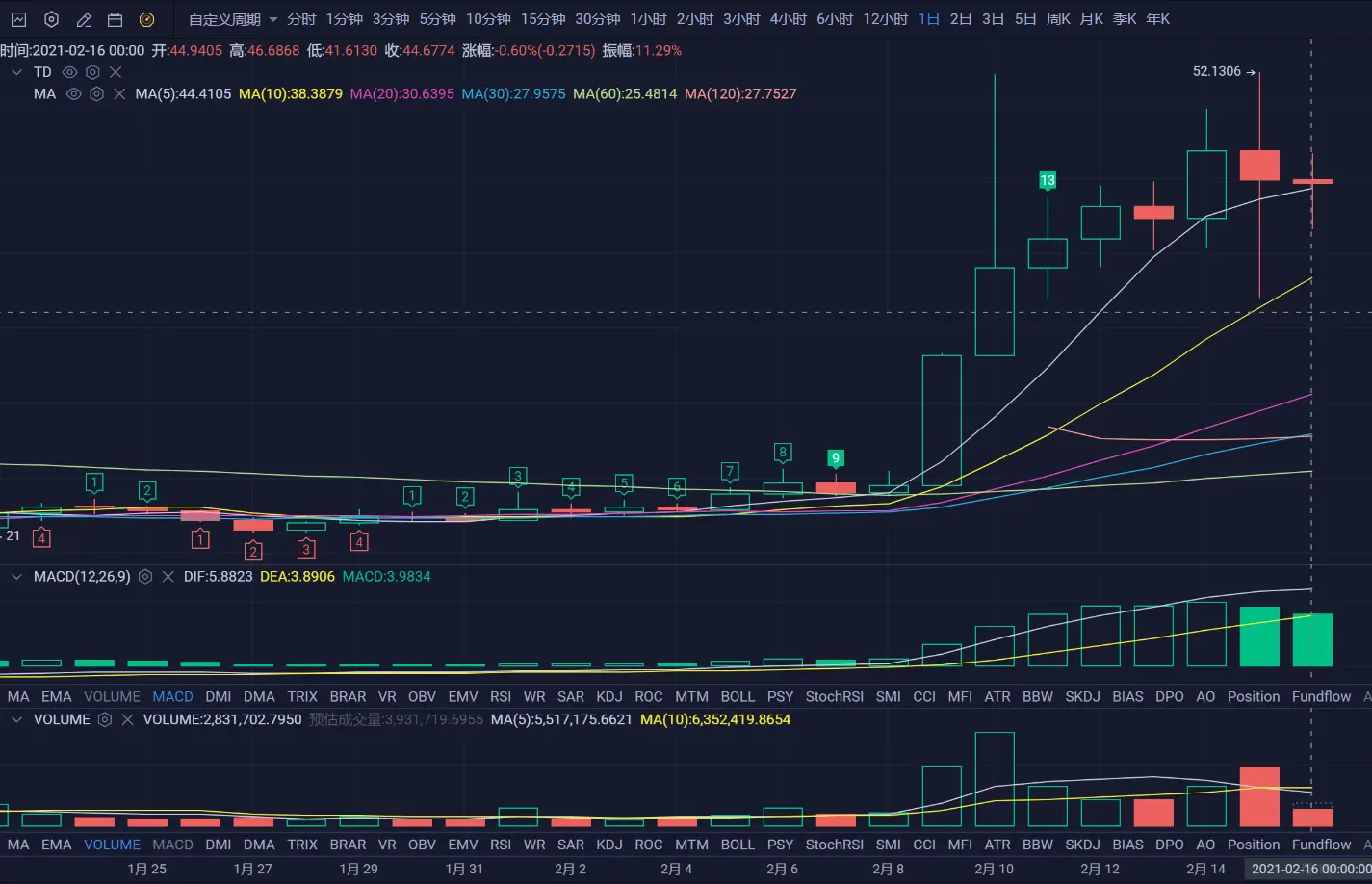Switch to the 15分钟 timeframe
The width and height of the screenshot is (1372, 884).
[x=543, y=19]
